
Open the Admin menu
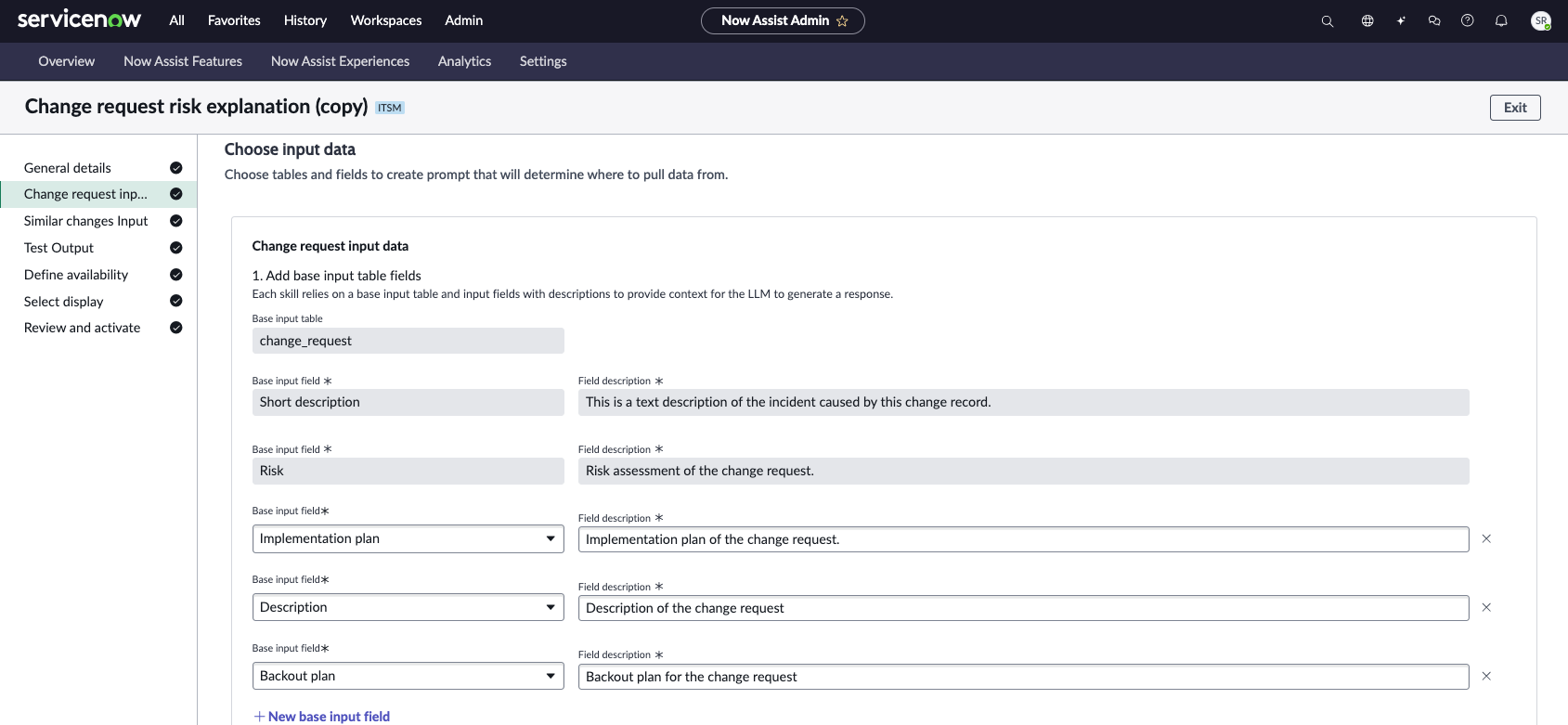463,20
